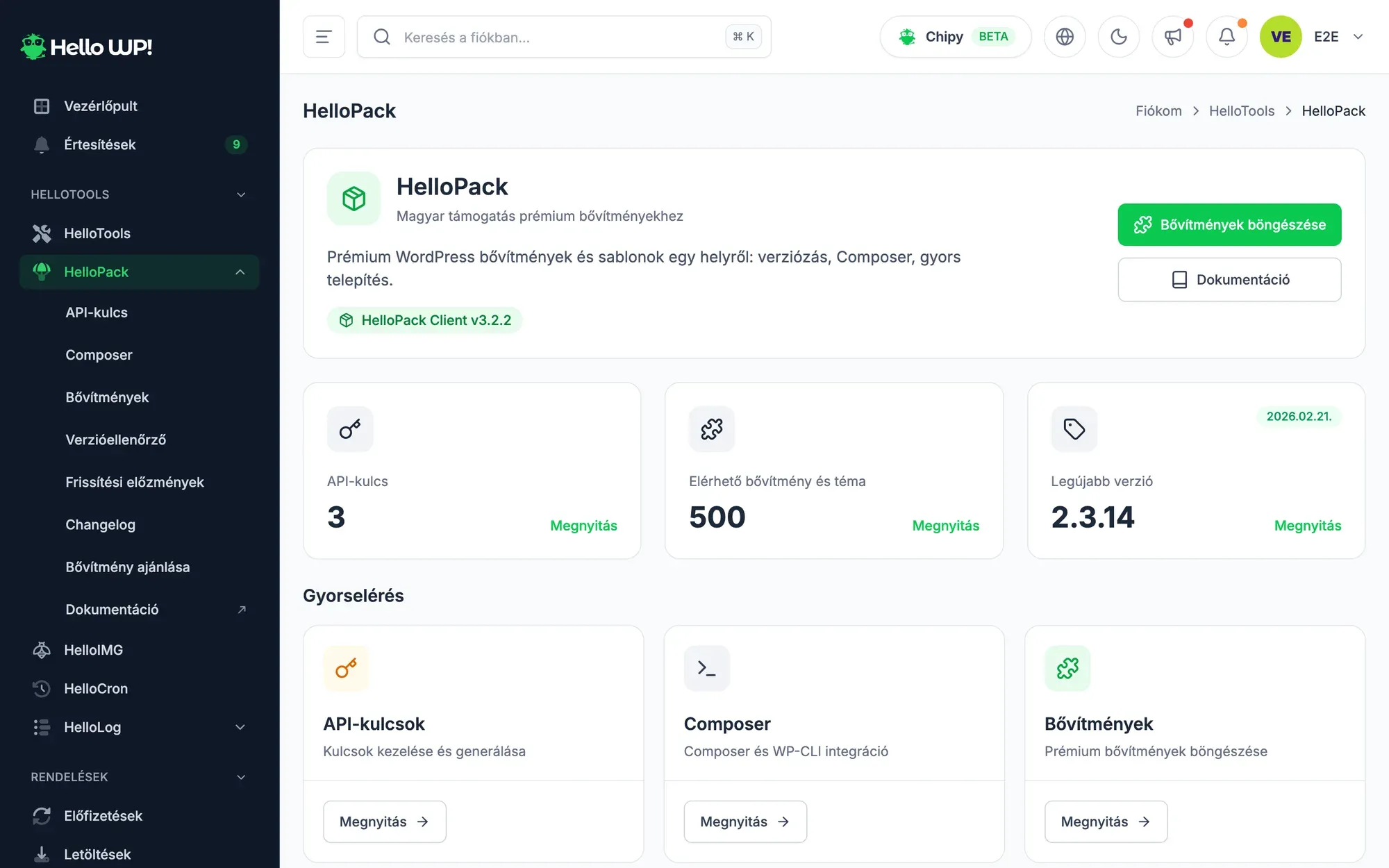
Task: Expand the E2E account dropdown arrow
Action: [x=1358, y=37]
